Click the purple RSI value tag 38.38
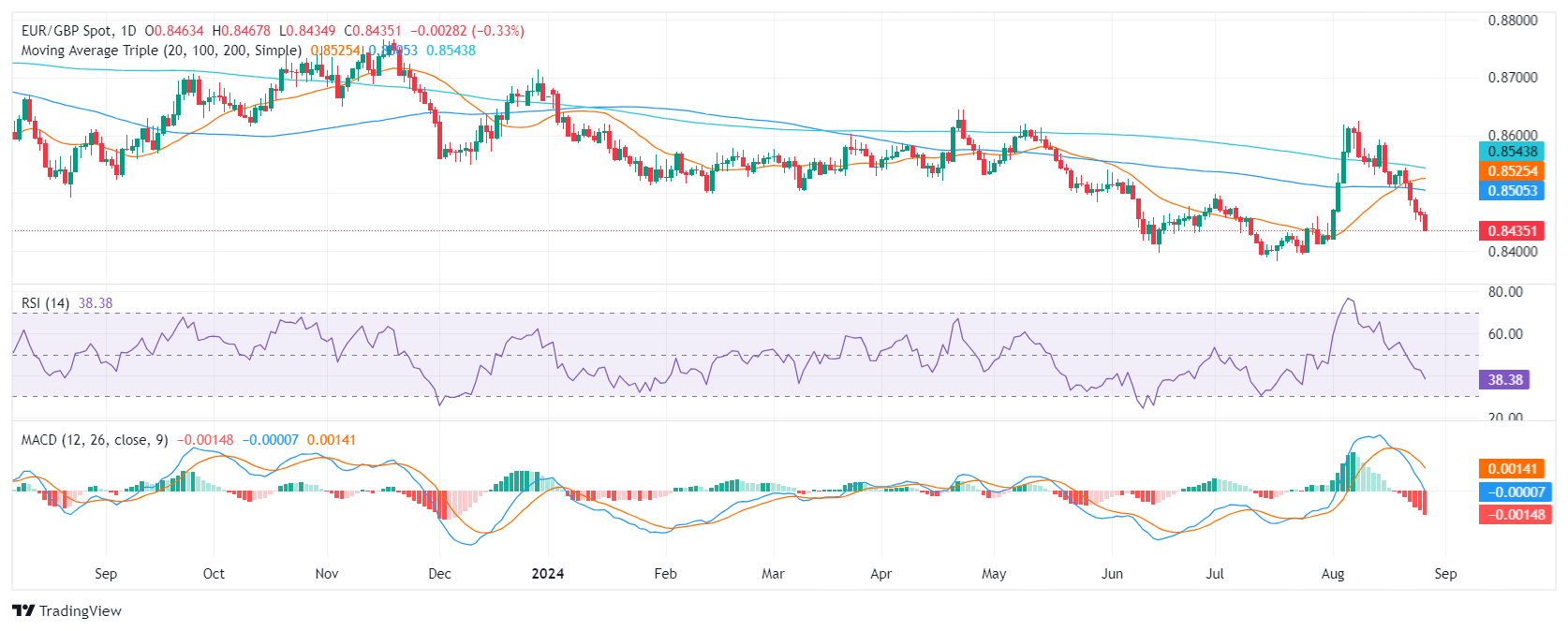 [1505, 380]
